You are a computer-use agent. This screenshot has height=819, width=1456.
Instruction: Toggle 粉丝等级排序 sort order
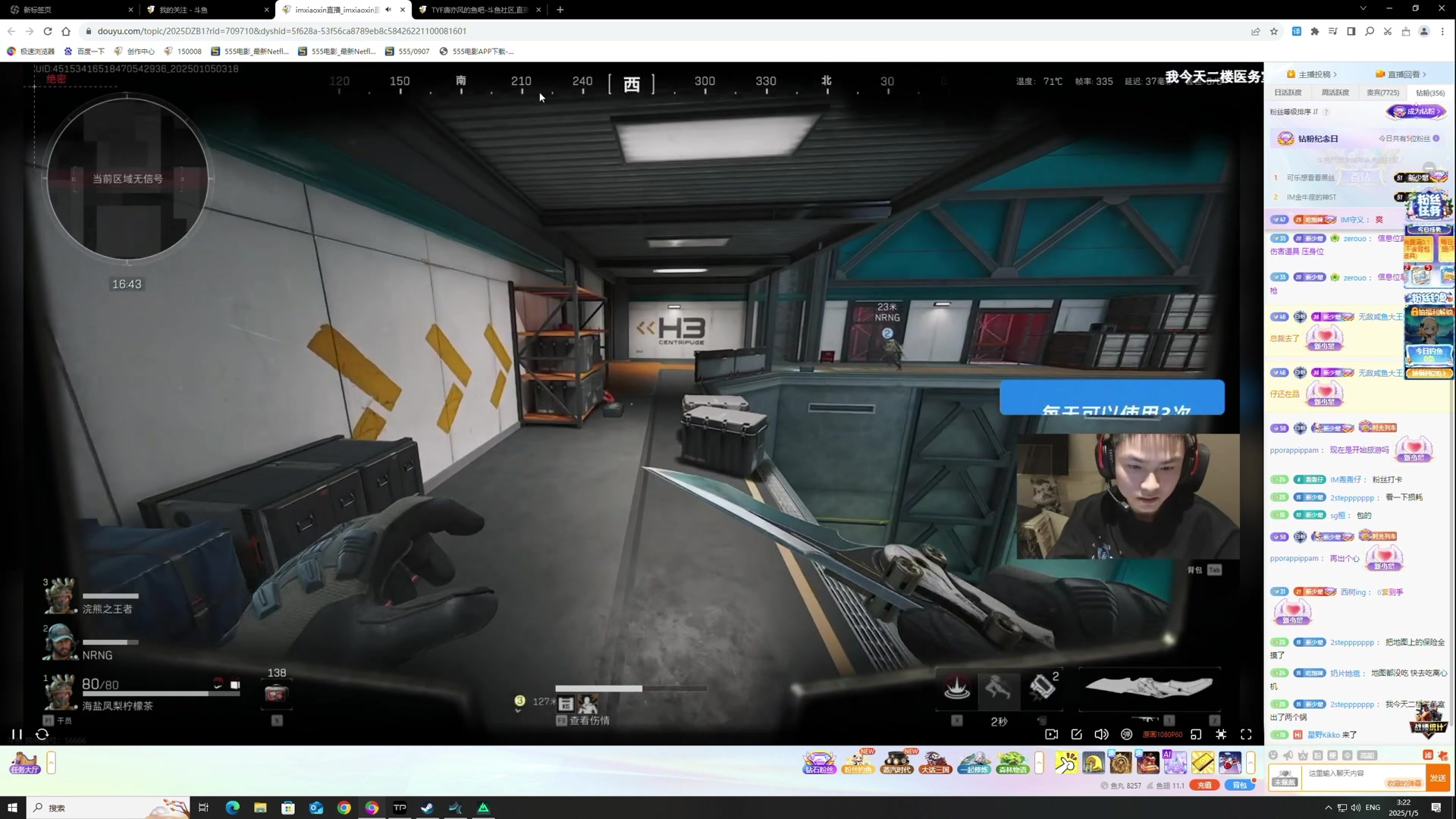pos(1292,111)
